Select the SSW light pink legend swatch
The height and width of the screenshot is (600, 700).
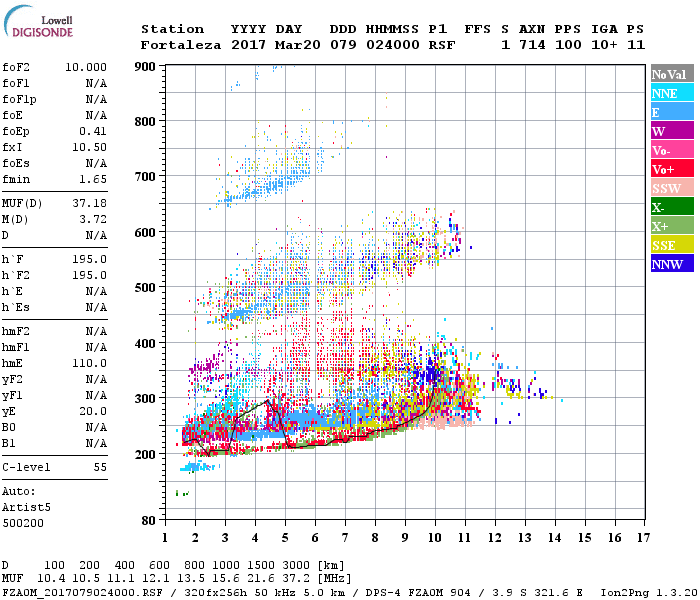[x=672, y=188]
